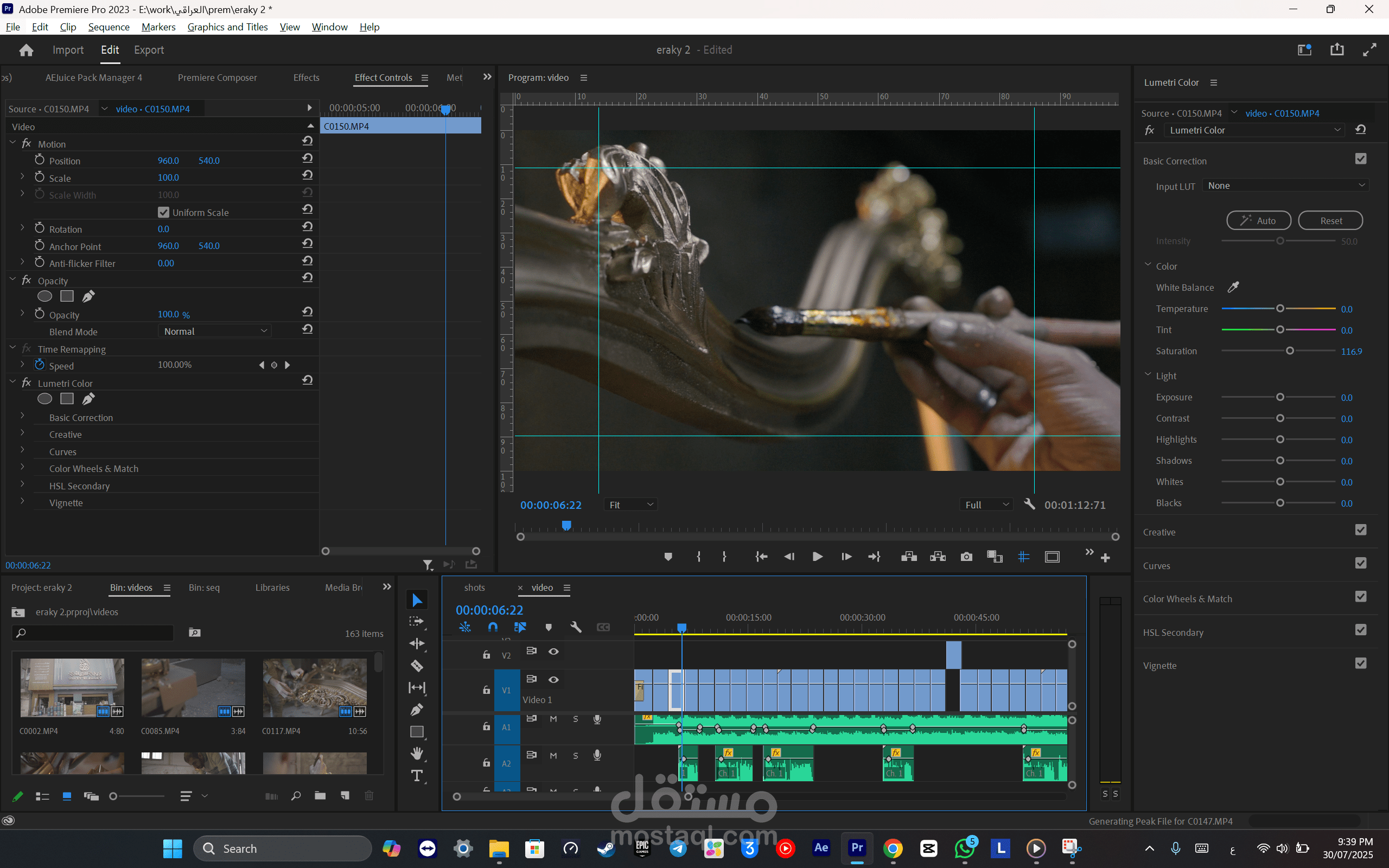Screen dimensions: 1389x868
Task: Click the Saturation slider handle
Action: (1290, 351)
